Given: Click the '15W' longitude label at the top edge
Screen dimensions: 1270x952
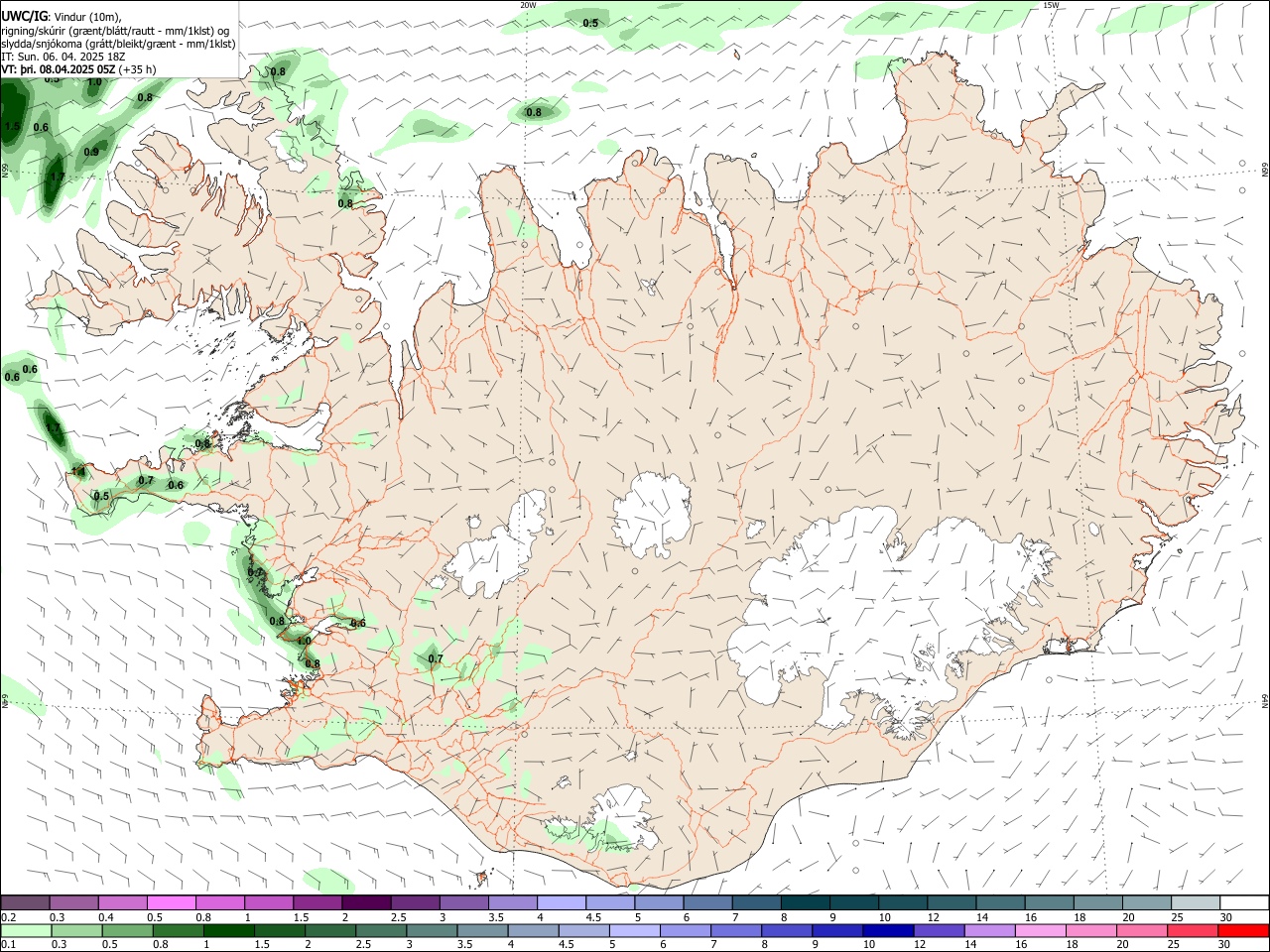Looking at the screenshot, I should [x=1051, y=5].
